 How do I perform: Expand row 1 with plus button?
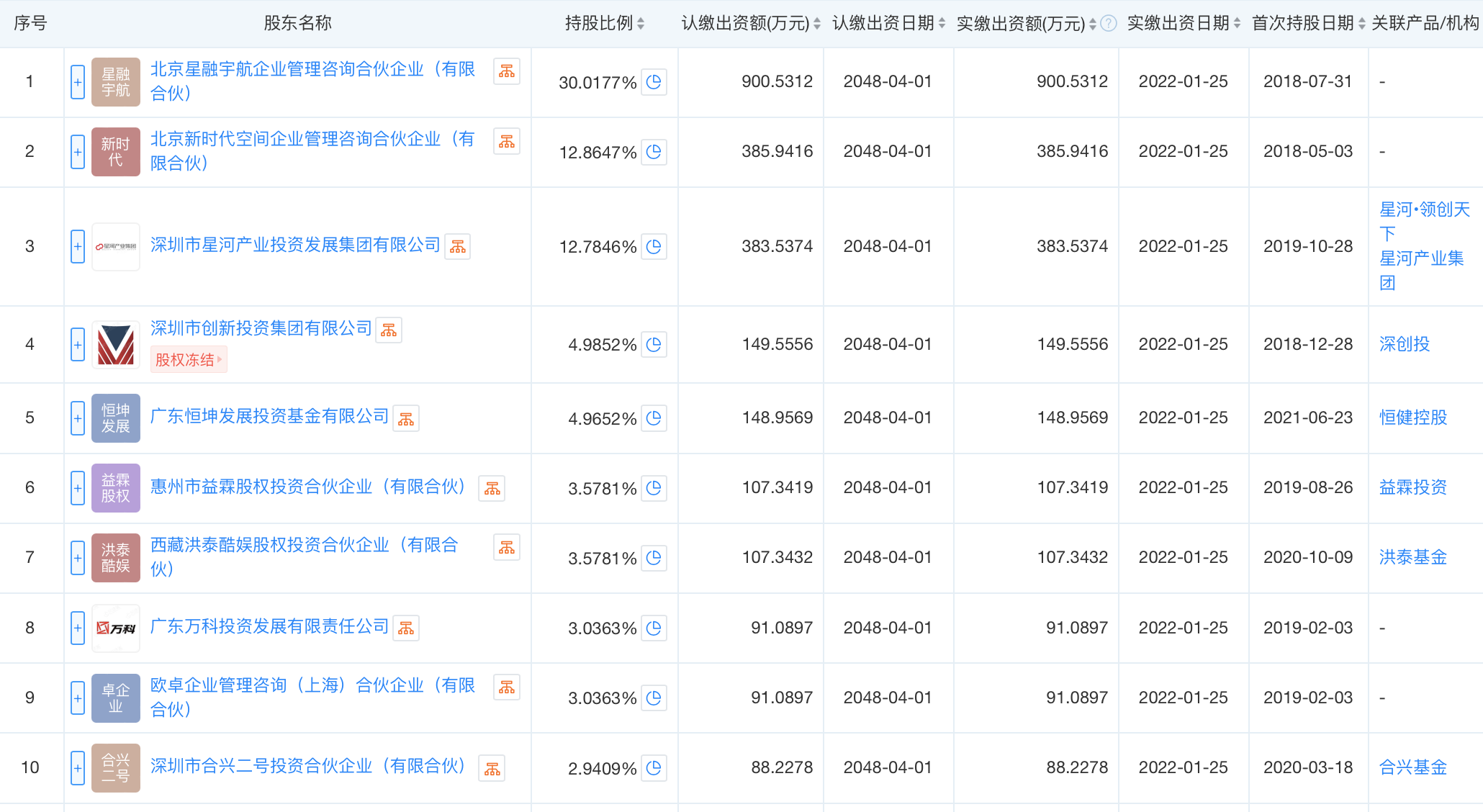click(x=78, y=82)
